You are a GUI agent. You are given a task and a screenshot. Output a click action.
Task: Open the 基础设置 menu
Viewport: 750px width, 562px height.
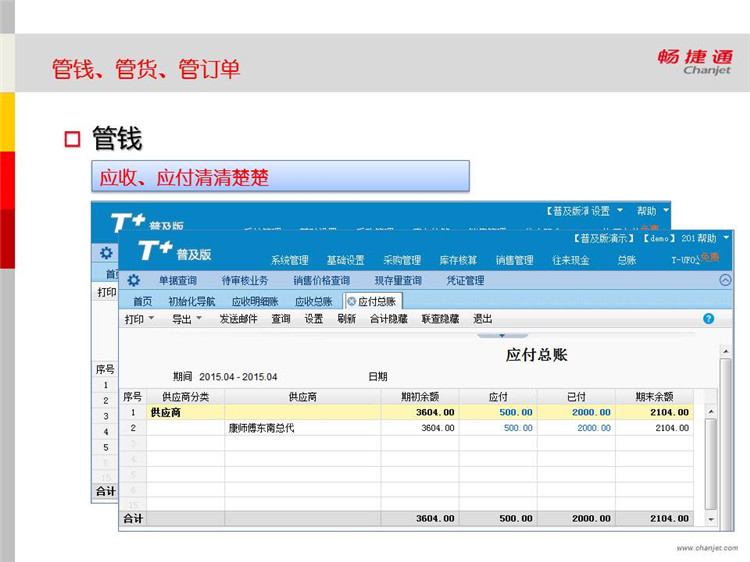(x=345, y=260)
